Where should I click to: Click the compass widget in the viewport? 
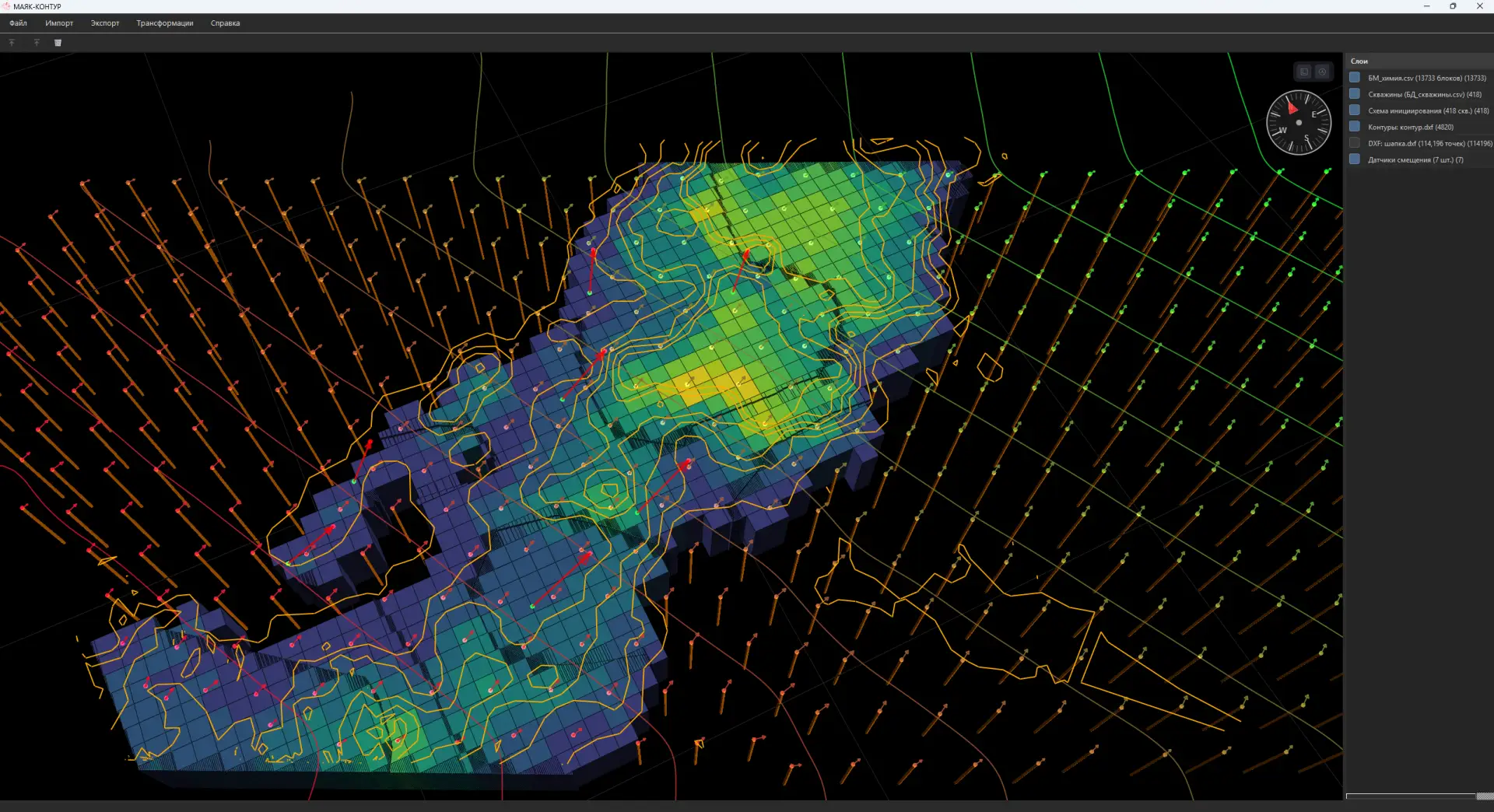point(1299,123)
